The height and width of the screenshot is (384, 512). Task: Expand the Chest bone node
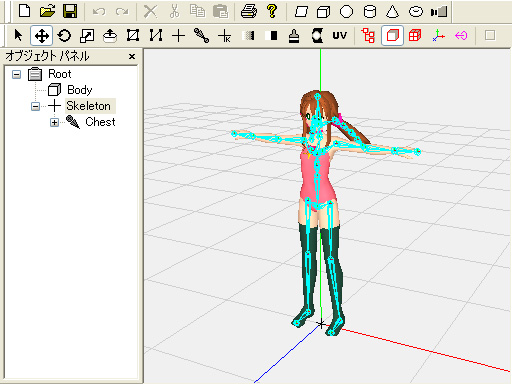click(x=54, y=122)
